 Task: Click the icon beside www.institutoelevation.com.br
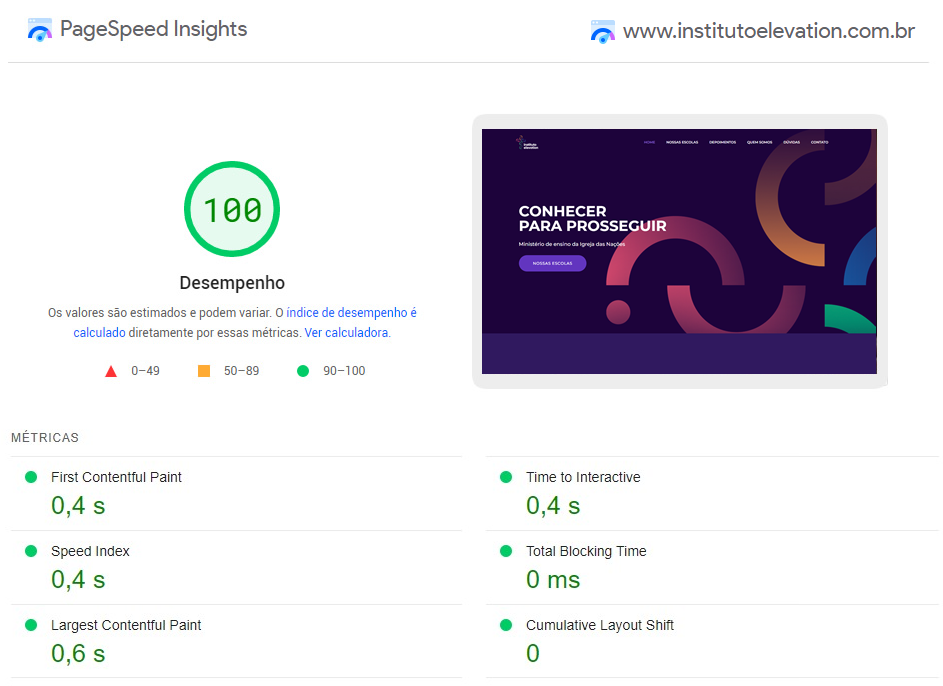click(603, 32)
